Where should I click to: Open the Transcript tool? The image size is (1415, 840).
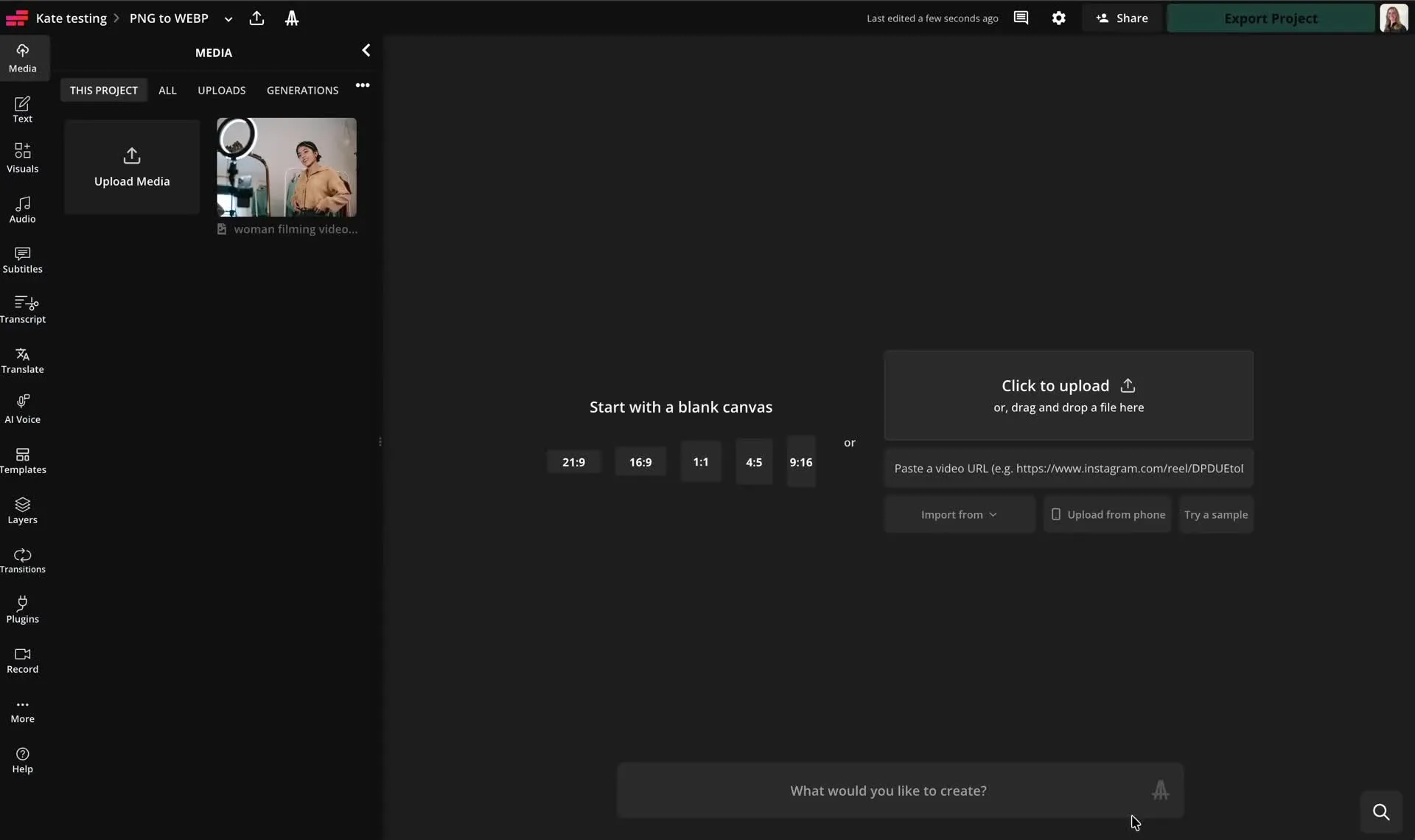22,309
